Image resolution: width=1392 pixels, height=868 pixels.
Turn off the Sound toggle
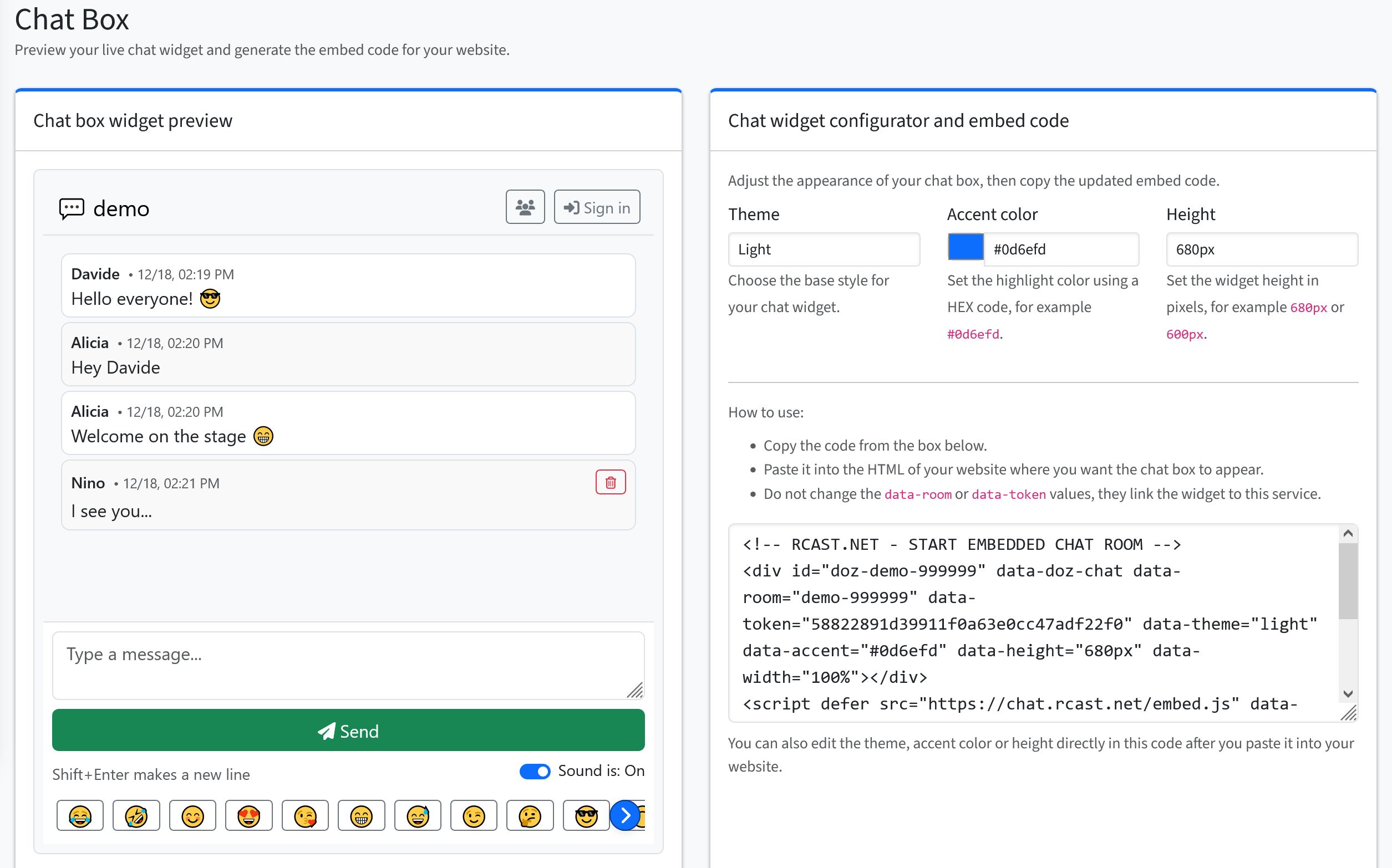pyautogui.click(x=535, y=772)
